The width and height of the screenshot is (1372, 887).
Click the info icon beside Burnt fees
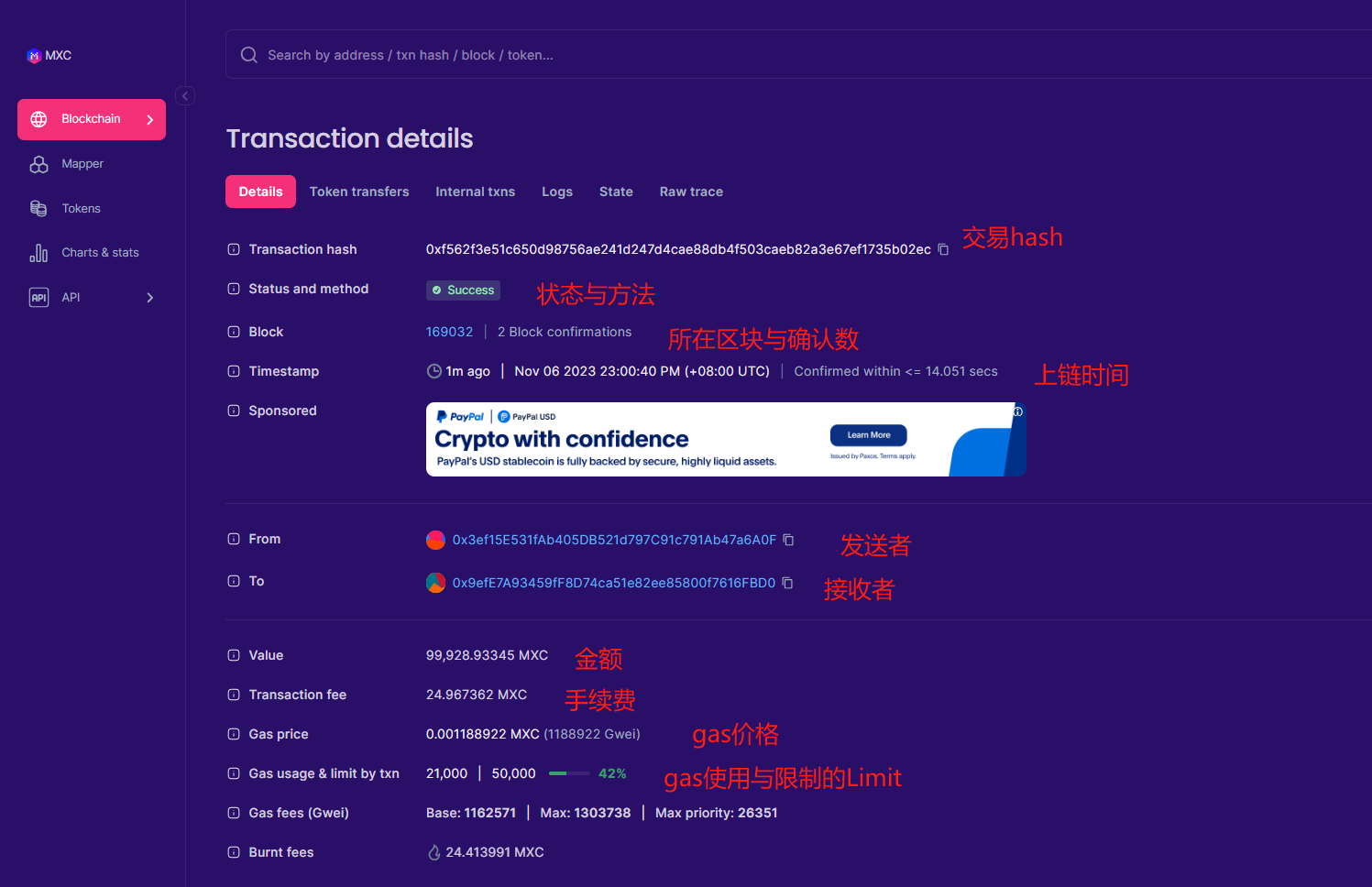click(234, 852)
